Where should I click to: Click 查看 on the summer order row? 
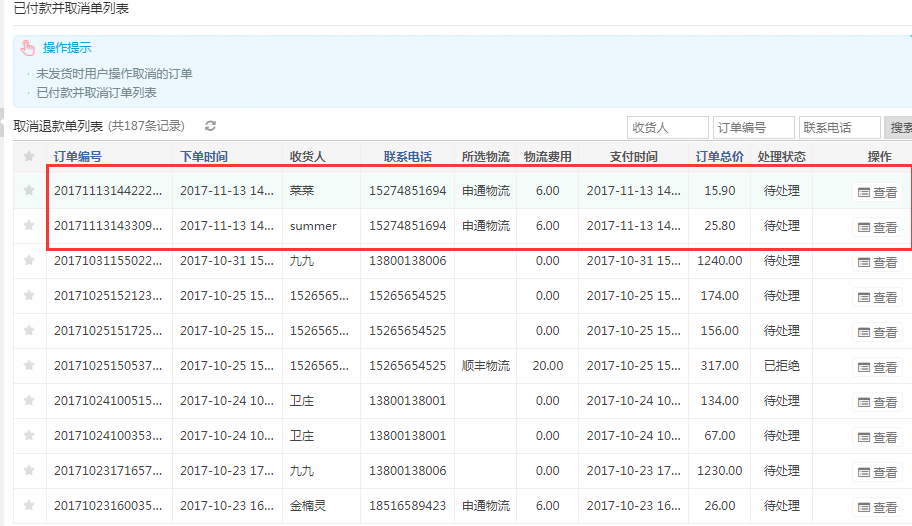[x=878, y=227]
